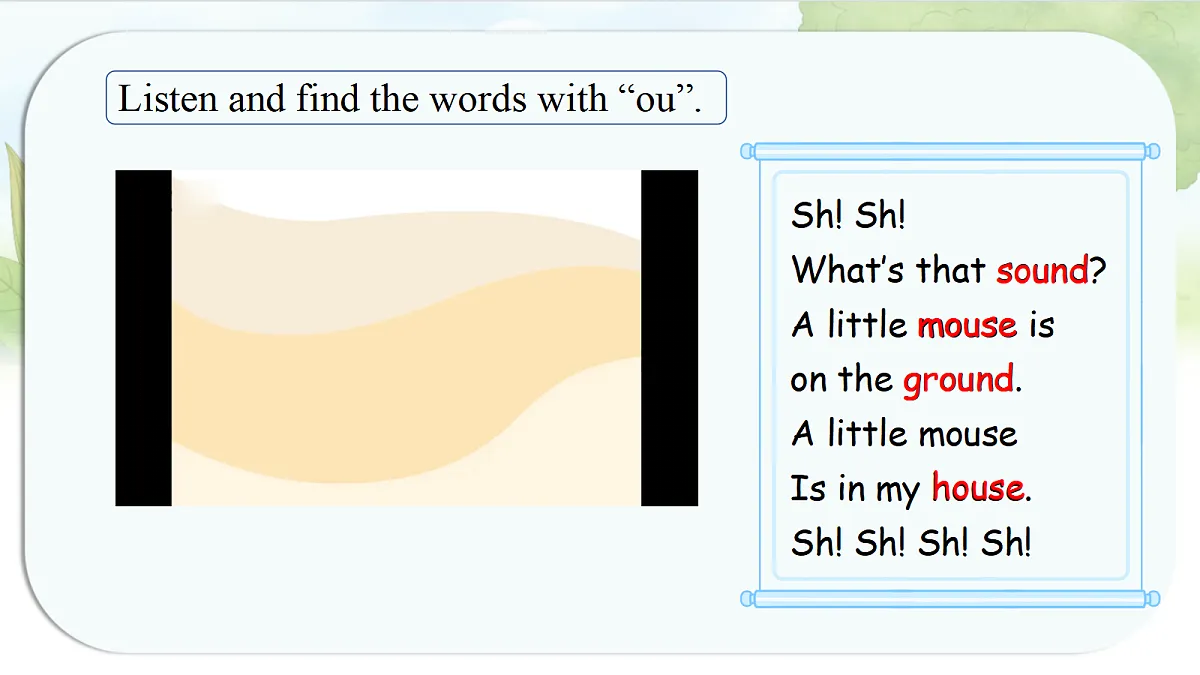Click the words "What's that" in the chant
Viewport: 1200px width, 675px height.
(x=889, y=270)
